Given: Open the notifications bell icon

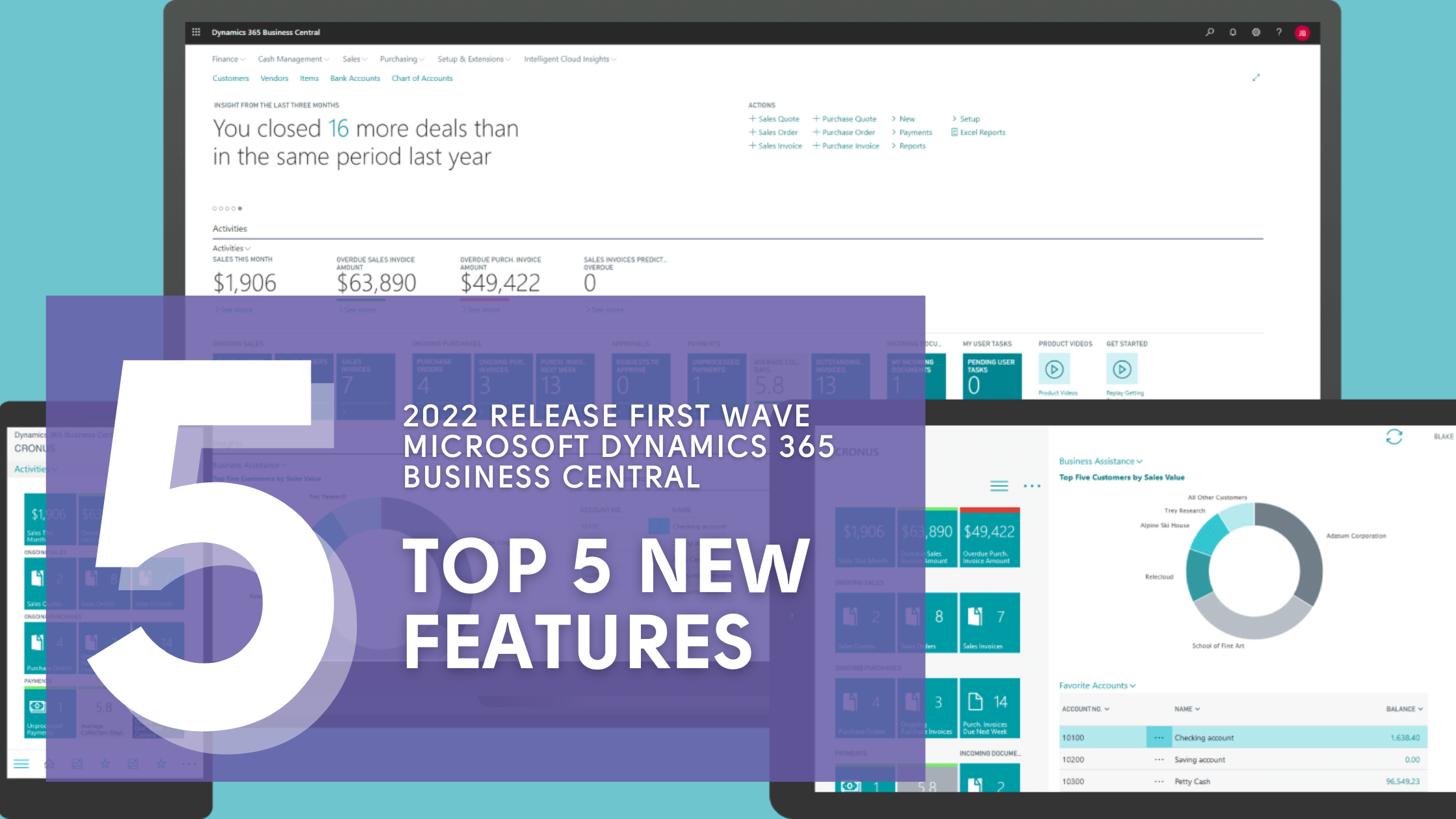Looking at the screenshot, I should [x=1232, y=32].
